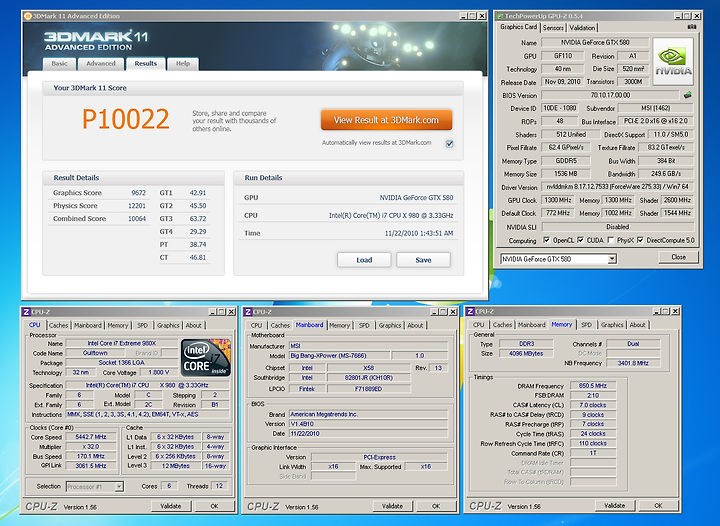
Task: Click the CAS# Latency 7.0 clocks value
Action: [x=592, y=405]
